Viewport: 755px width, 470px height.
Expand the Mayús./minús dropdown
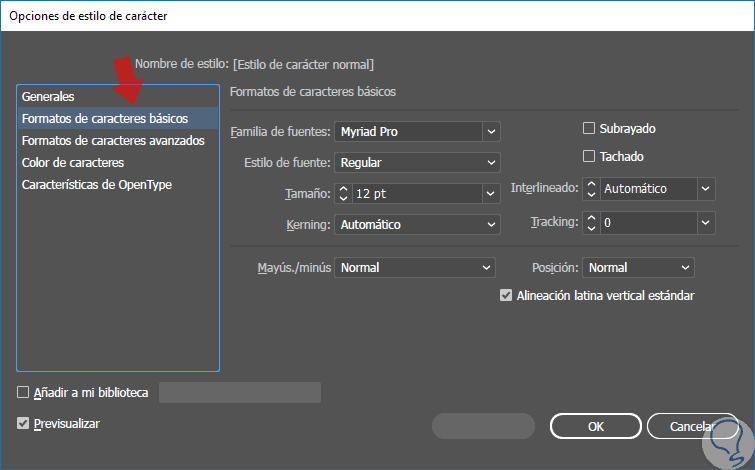click(487, 268)
